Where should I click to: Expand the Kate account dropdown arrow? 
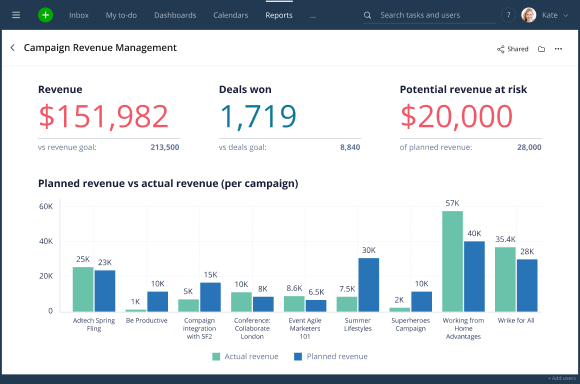pyautogui.click(x=565, y=16)
